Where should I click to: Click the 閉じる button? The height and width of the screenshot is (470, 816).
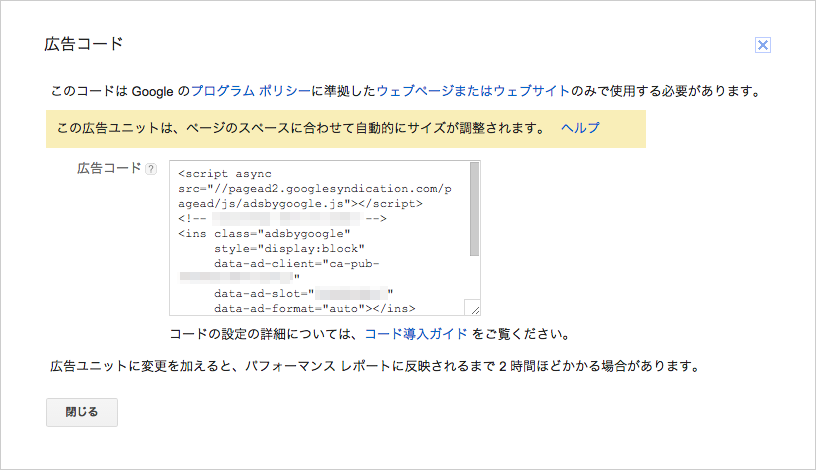(82, 412)
